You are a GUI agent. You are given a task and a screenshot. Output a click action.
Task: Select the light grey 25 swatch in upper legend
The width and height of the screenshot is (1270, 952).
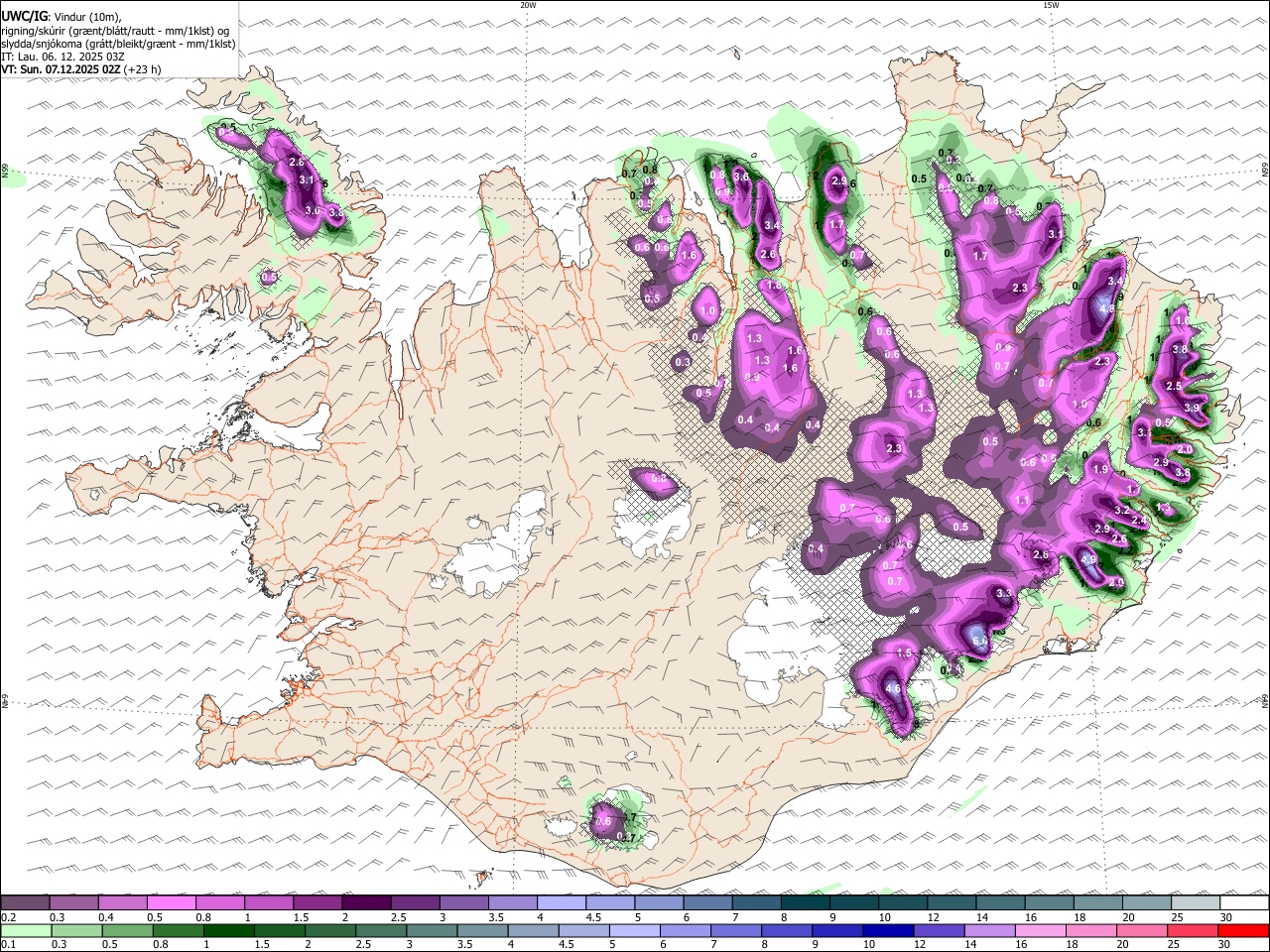[x=1197, y=902]
